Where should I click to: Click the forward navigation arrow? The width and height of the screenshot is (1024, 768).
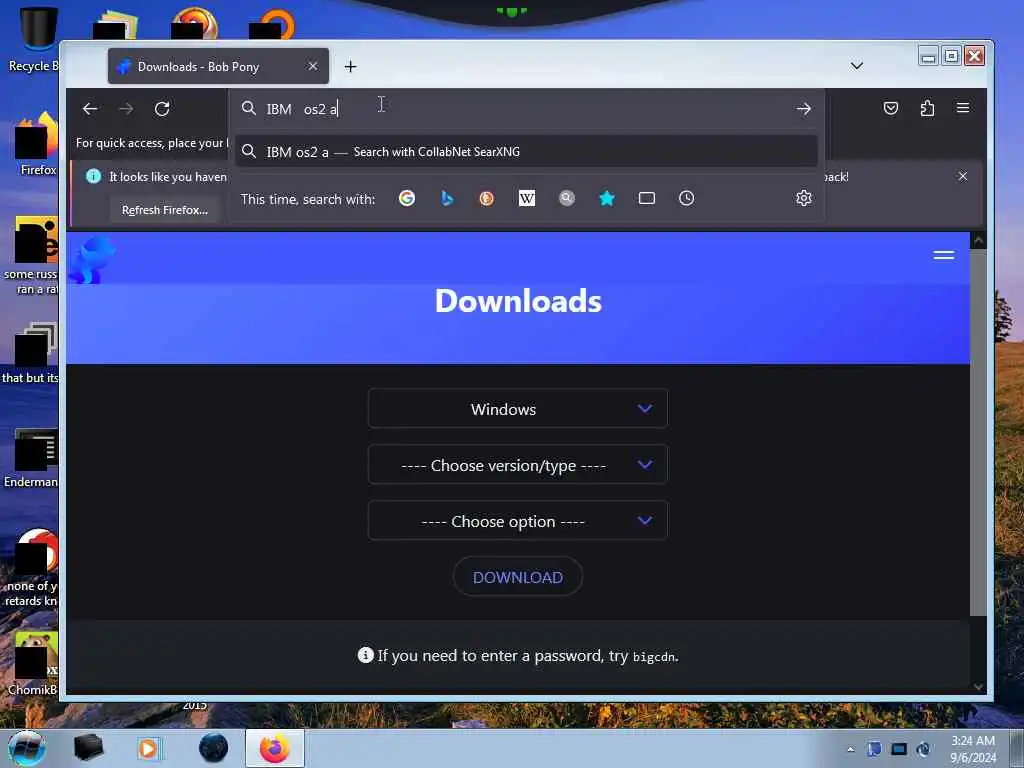pos(126,109)
